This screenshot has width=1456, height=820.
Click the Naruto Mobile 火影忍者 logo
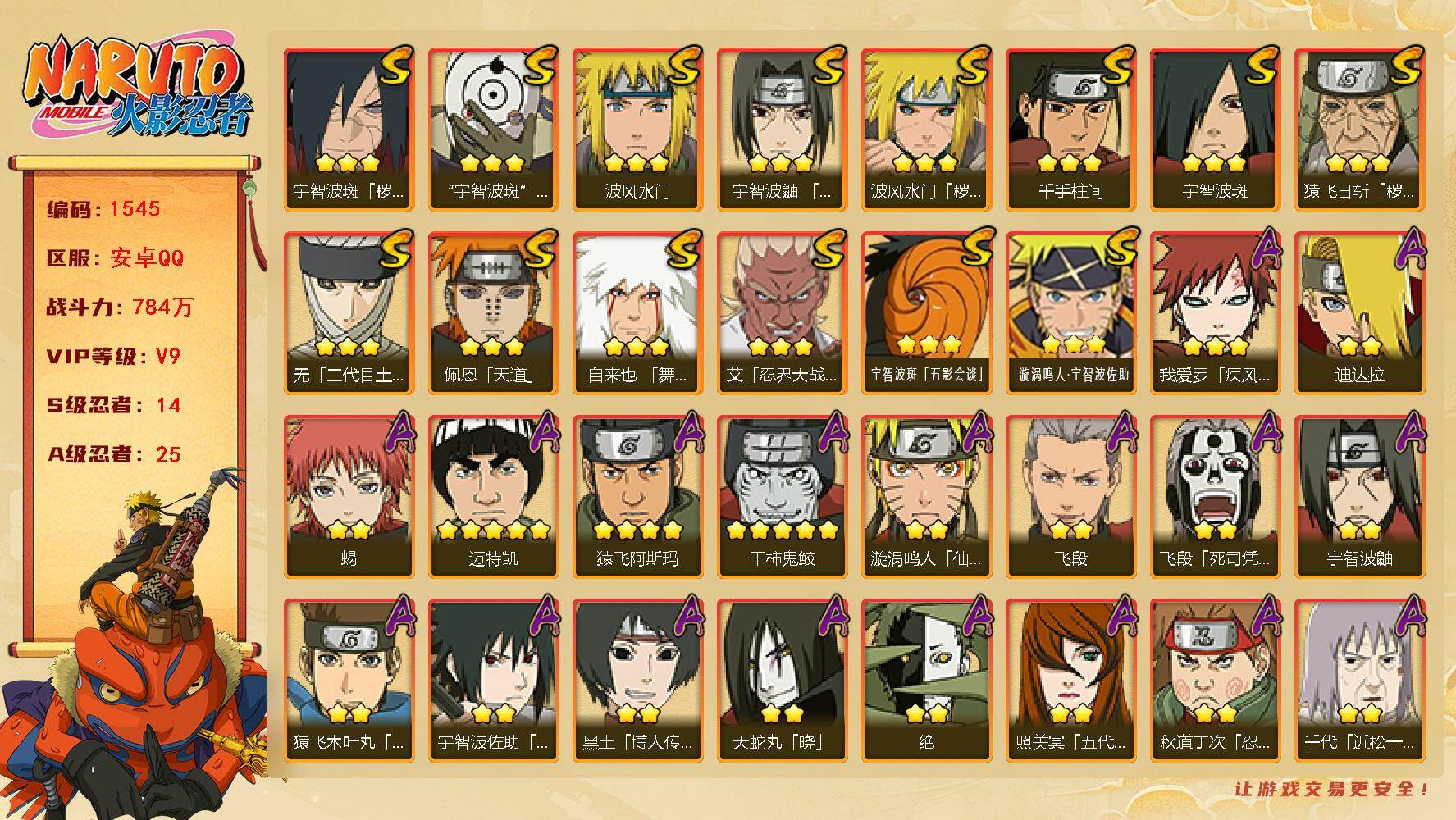pyautogui.click(x=136, y=88)
